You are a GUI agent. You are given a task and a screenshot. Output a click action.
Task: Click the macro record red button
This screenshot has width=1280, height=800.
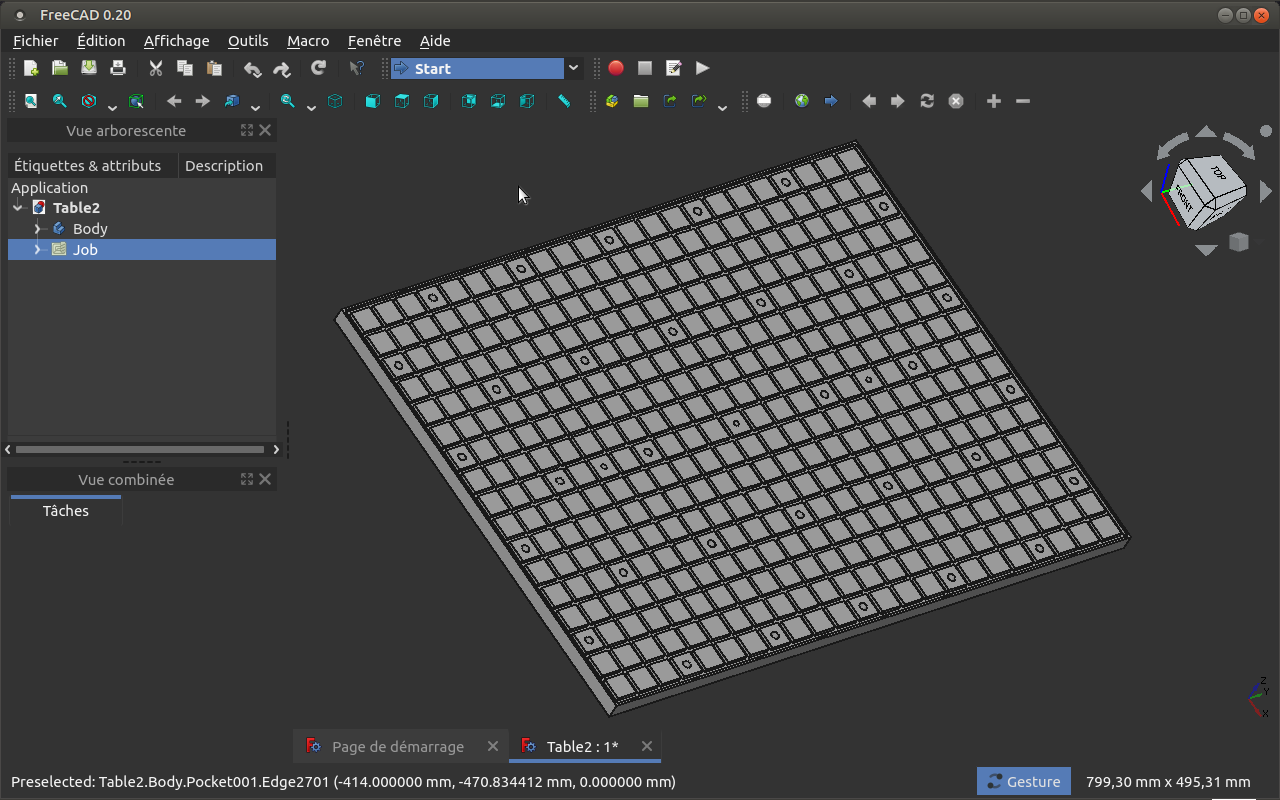616,68
